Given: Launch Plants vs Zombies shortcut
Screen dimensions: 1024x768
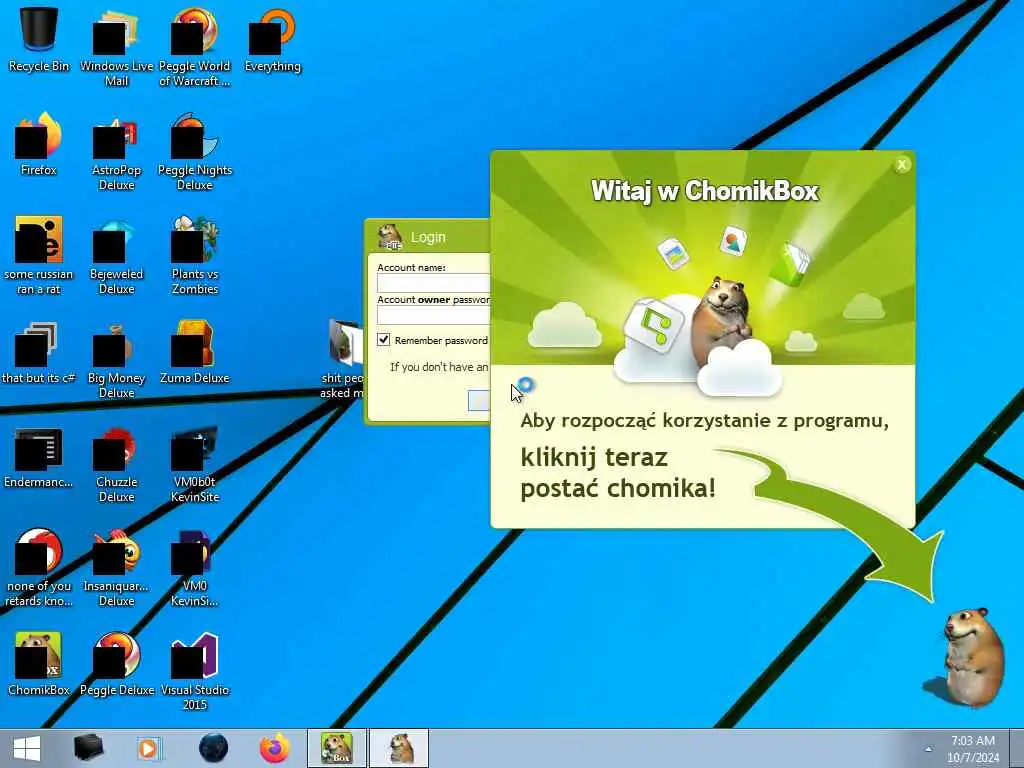Looking at the screenshot, I should point(195,255).
